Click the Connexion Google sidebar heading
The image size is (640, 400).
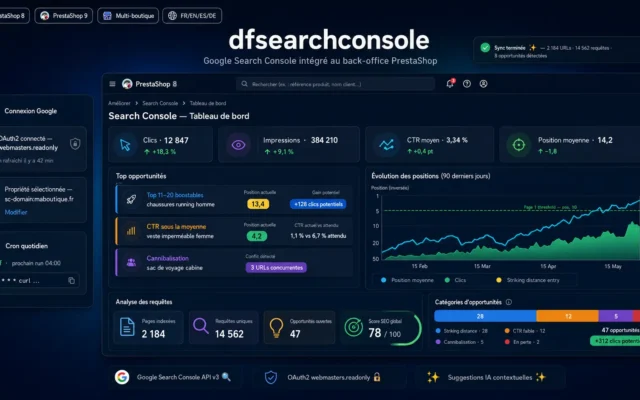coord(31,111)
